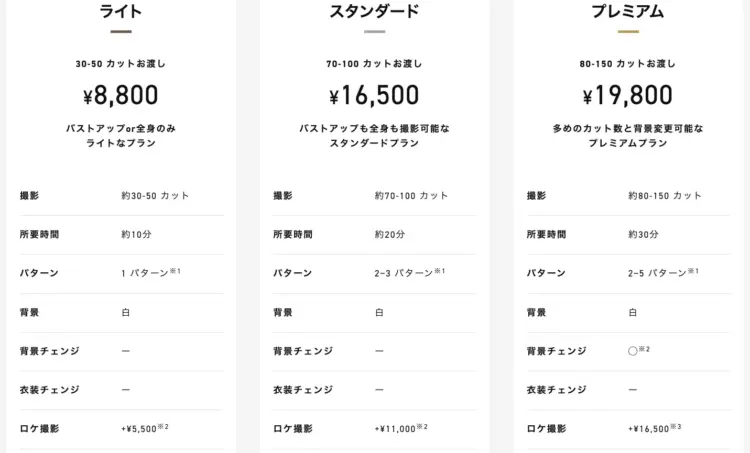Screen dimensions: 750x453
Task: Click the 約20分 duration value
Action: click(390, 234)
